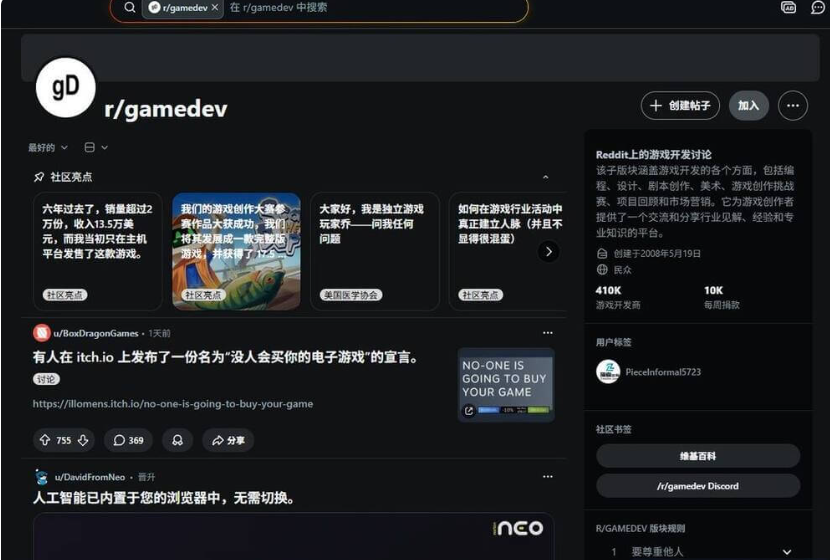The height and width of the screenshot is (560, 830).
Task: Open the /r/gamedev Discord bookmark
Action: pos(698,486)
